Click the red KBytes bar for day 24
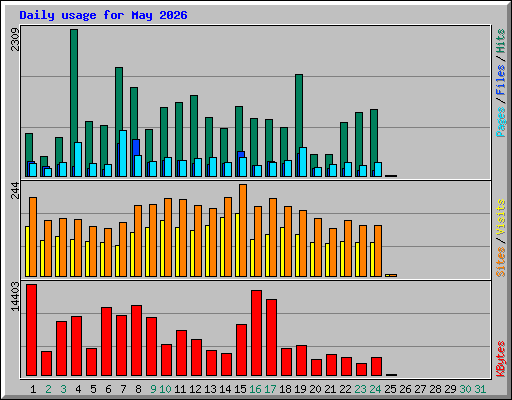512x400 pixels. tap(377, 366)
